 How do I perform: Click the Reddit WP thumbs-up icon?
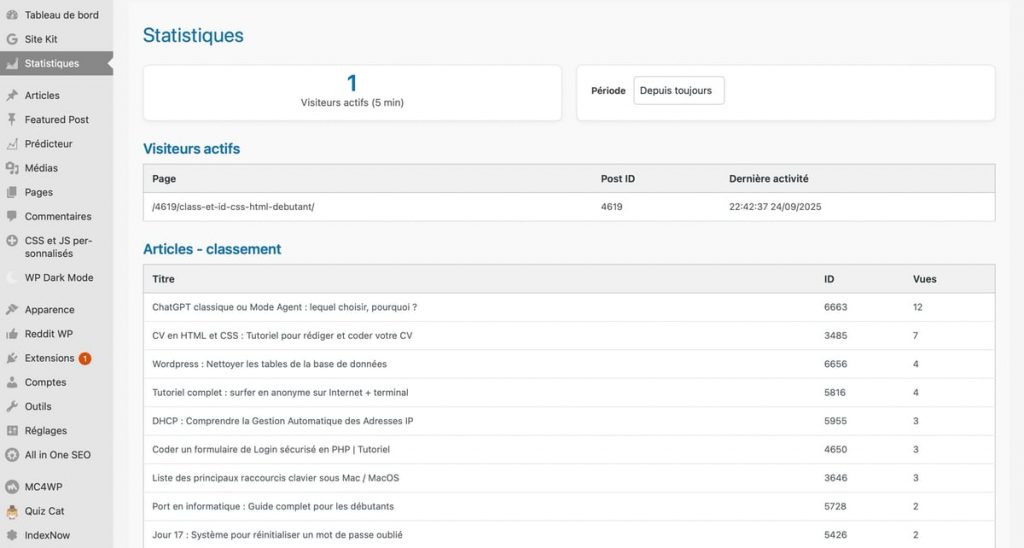point(12,334)
